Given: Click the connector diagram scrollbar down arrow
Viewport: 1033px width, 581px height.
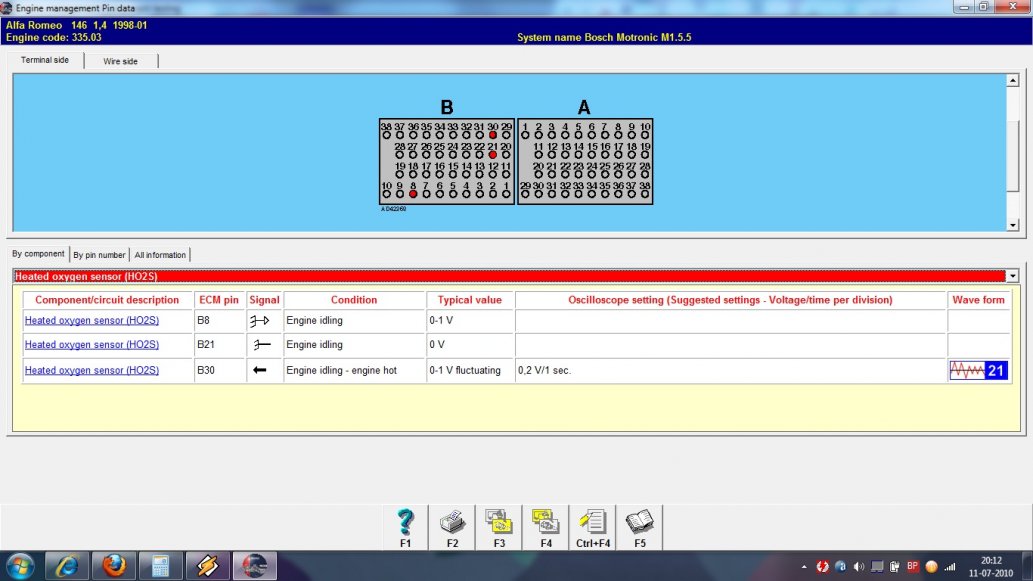Looking at the screenshot, I should (1012, 225).
